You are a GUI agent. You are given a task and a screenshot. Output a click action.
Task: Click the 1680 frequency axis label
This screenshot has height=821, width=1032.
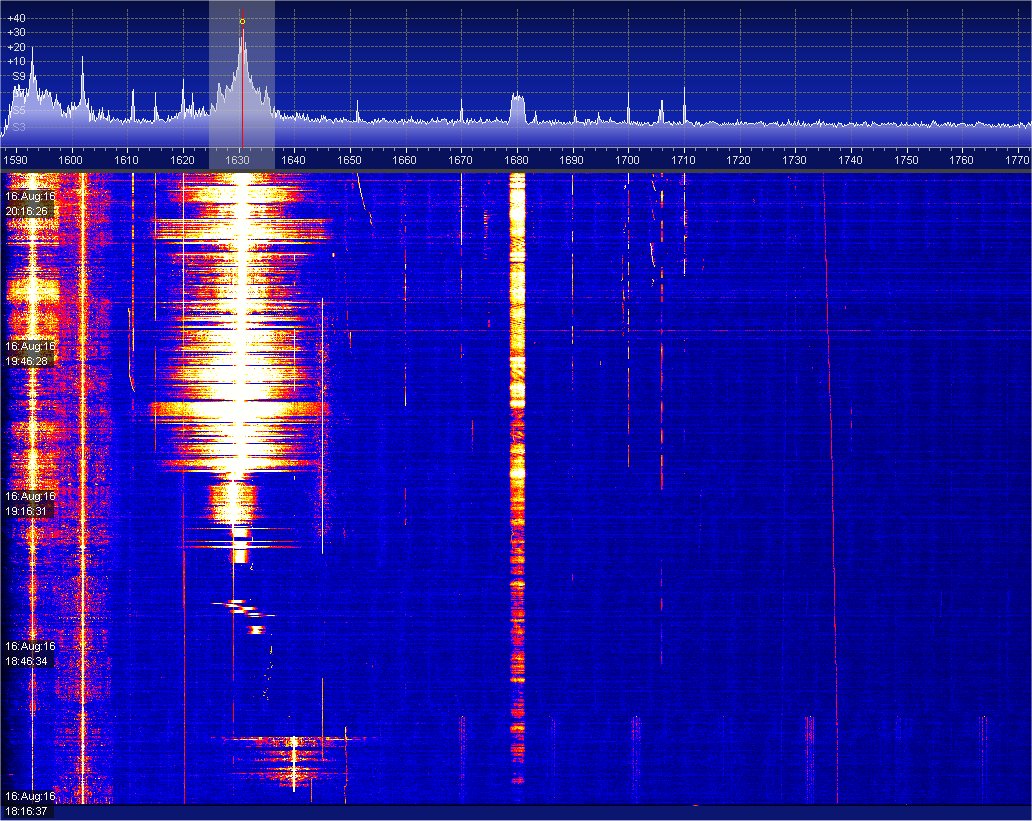coord(516,159)
